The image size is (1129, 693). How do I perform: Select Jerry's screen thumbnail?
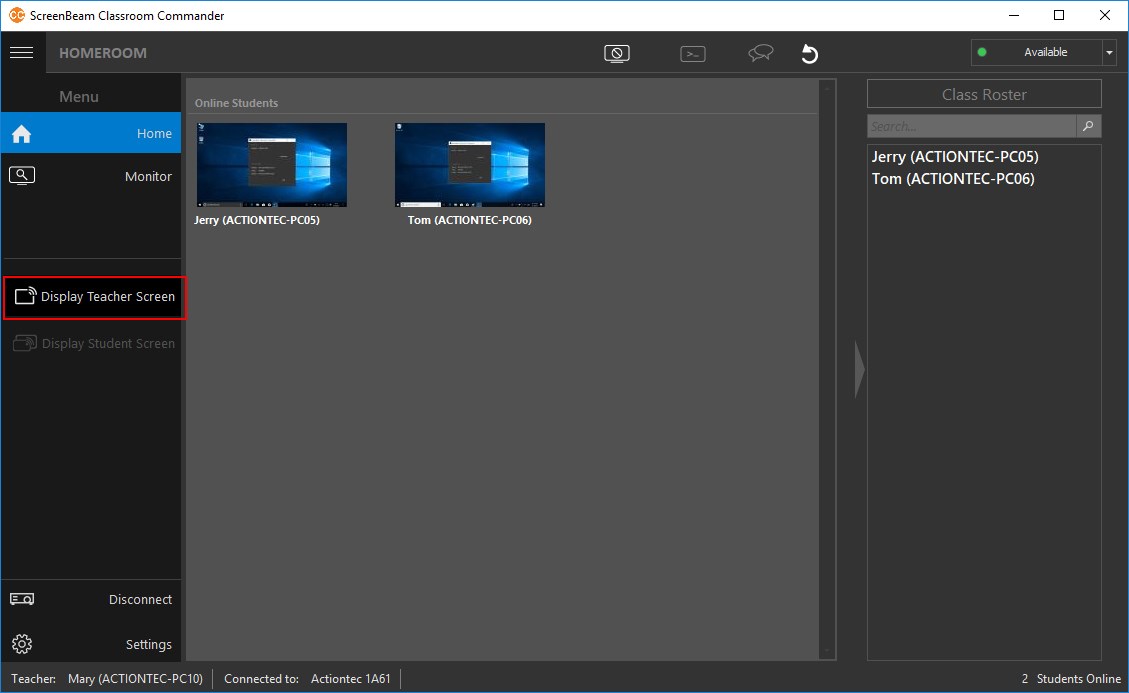pyautogui.click(x=271, y=165)
